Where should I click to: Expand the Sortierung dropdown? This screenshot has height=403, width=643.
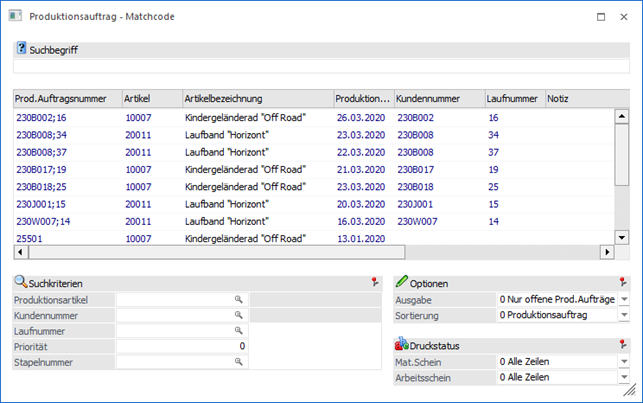click(624, 315)
